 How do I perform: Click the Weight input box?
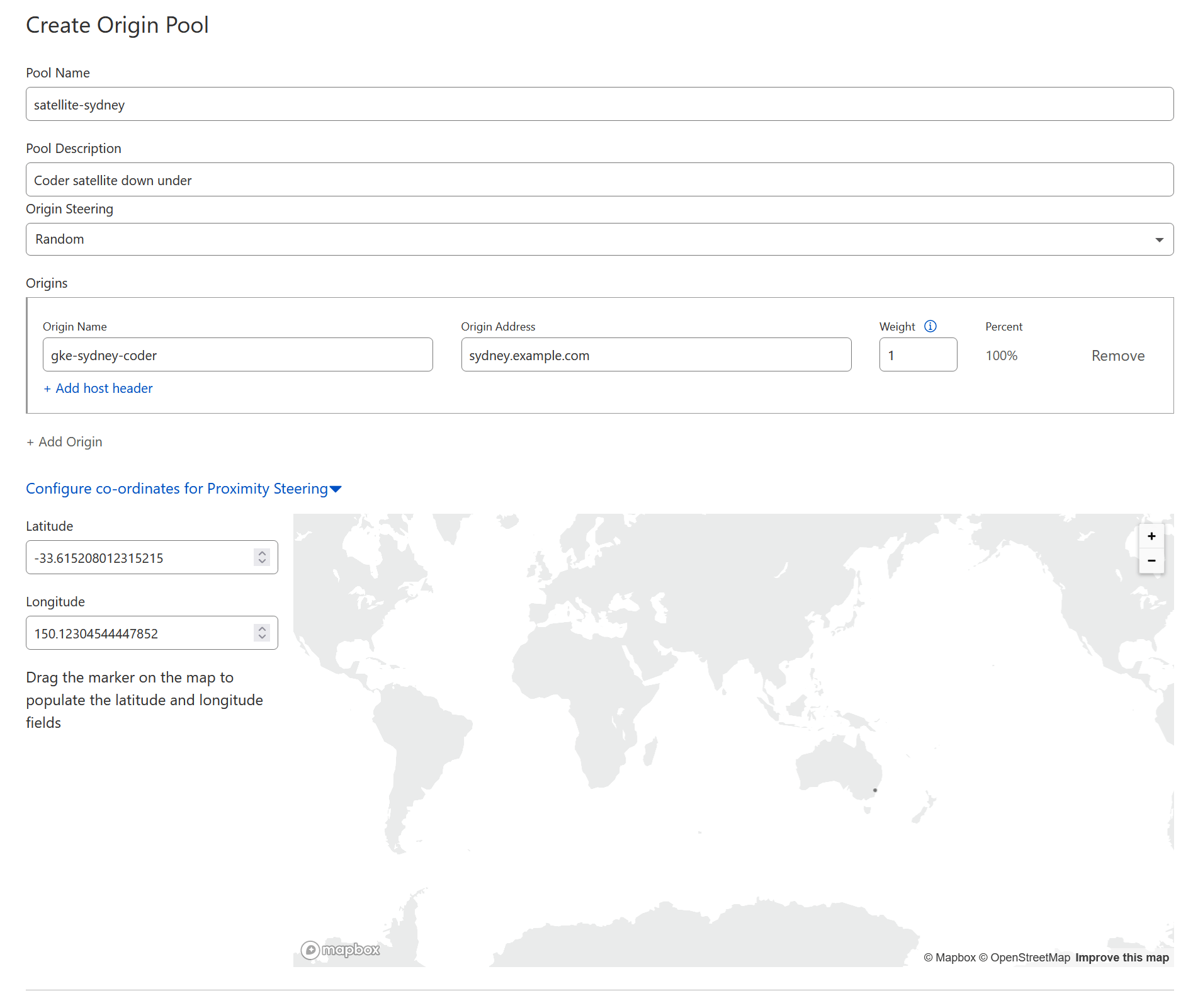(917, 355)
